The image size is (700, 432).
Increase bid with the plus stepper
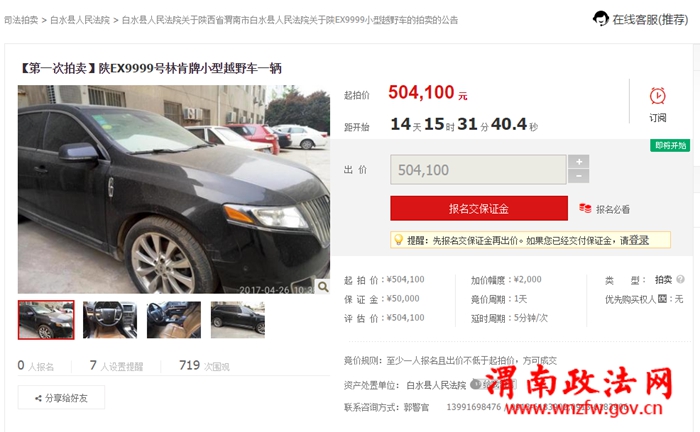pos(579,162)
